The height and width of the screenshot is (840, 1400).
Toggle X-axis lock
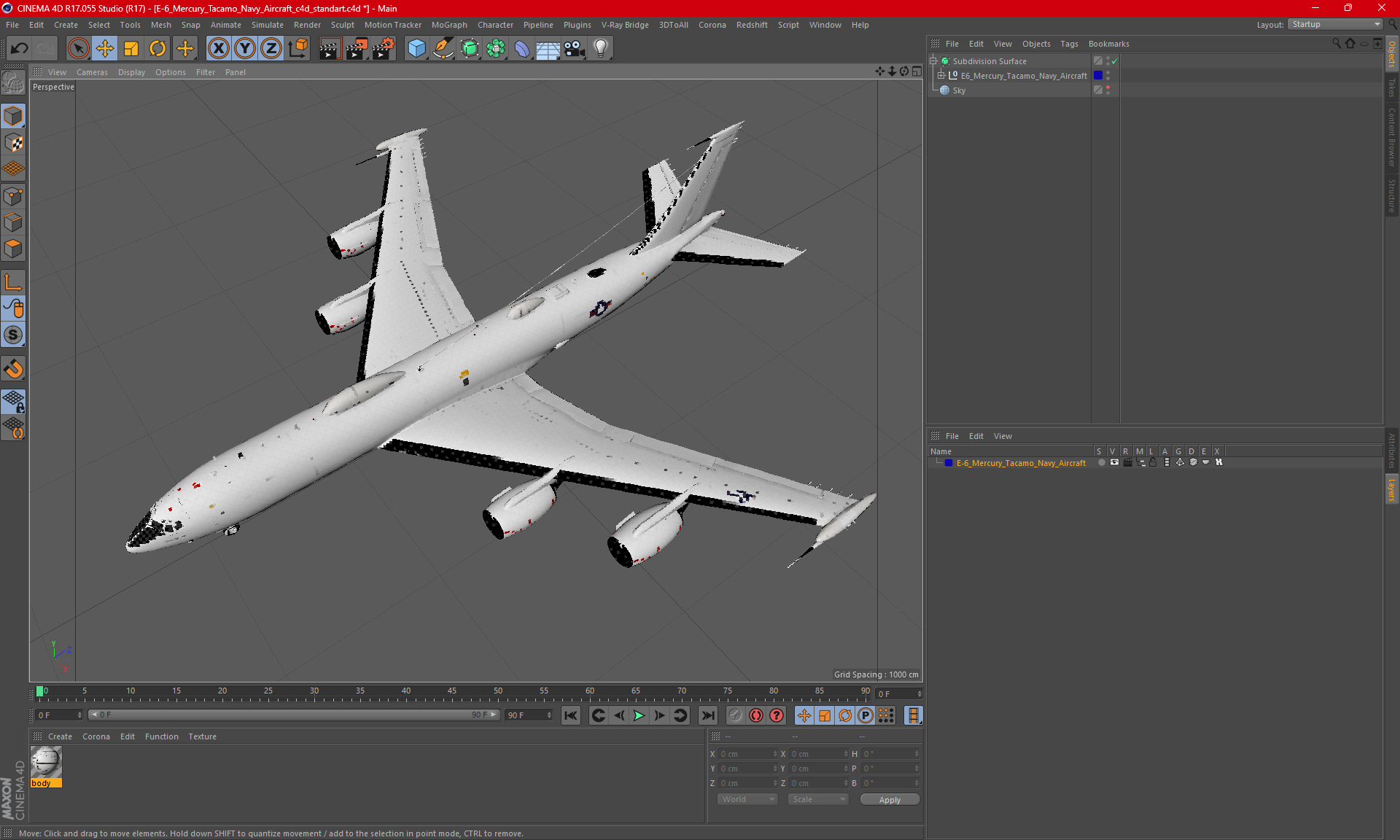click(x=218, y=49)
